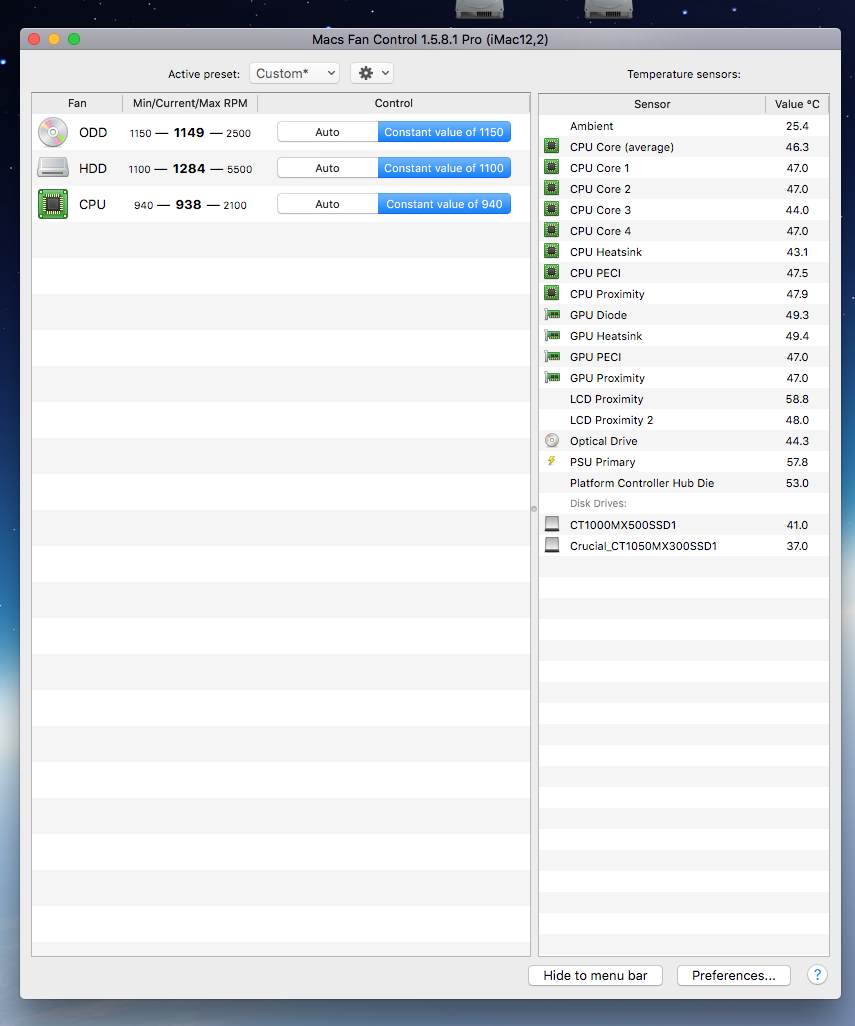The image size is (855, 1026).
Task: Select the Ambient temperature sensor row
Action: pos(650,126)
